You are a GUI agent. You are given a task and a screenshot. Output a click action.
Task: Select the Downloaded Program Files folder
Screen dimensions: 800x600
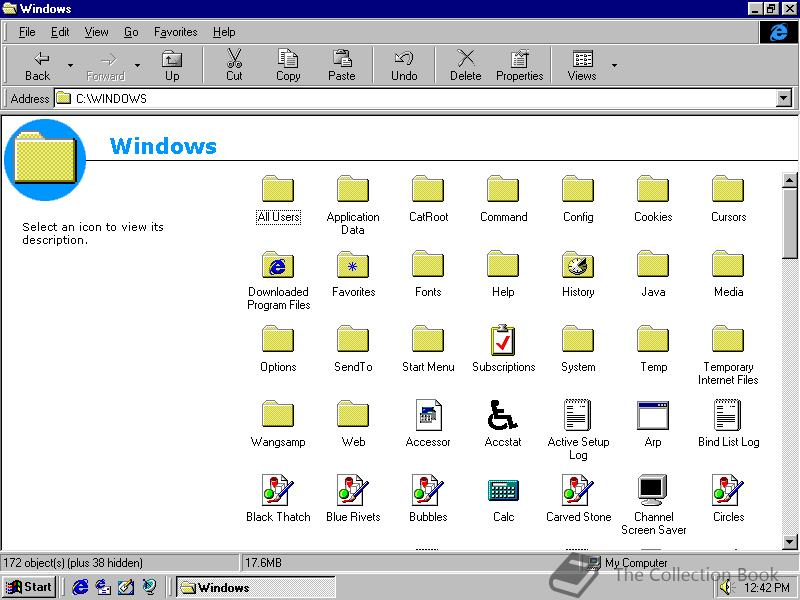[x=278, y=281]
